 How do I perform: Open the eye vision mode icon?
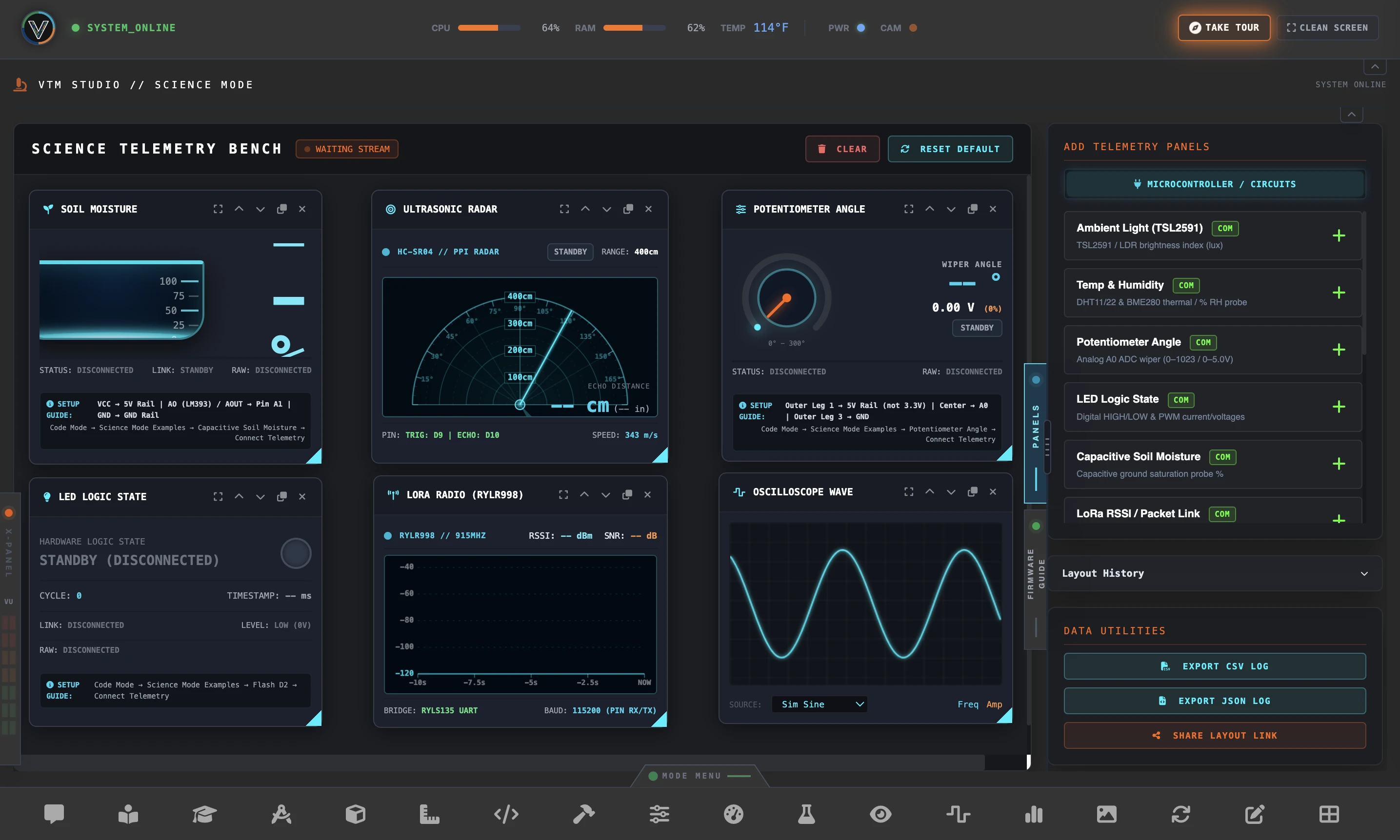tap(880, 814)
